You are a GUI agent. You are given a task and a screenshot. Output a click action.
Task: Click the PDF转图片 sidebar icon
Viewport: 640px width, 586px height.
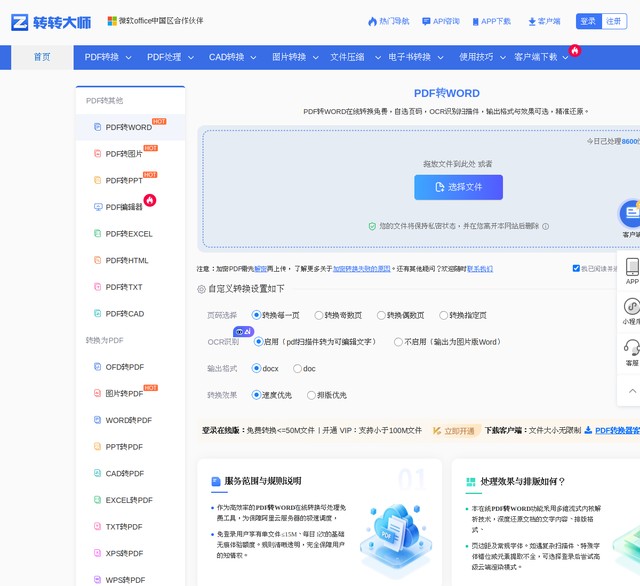pos(98,153)
